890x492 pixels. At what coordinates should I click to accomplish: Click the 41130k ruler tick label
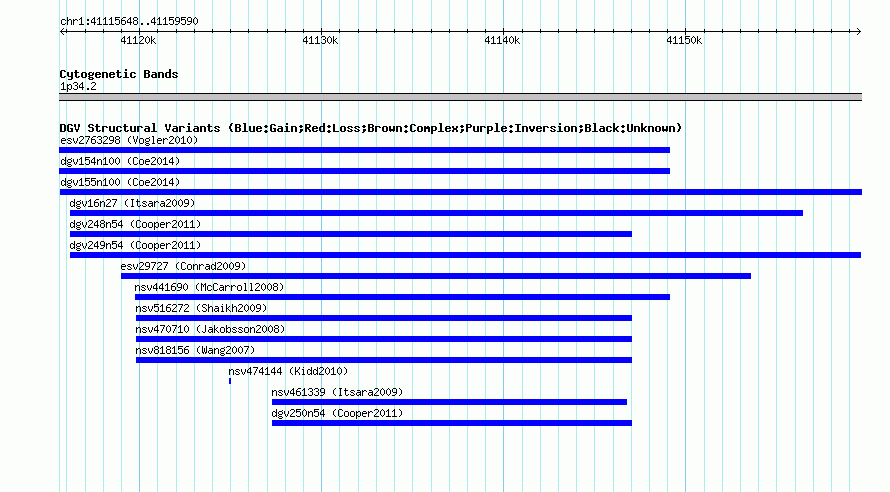coord(320,41)
